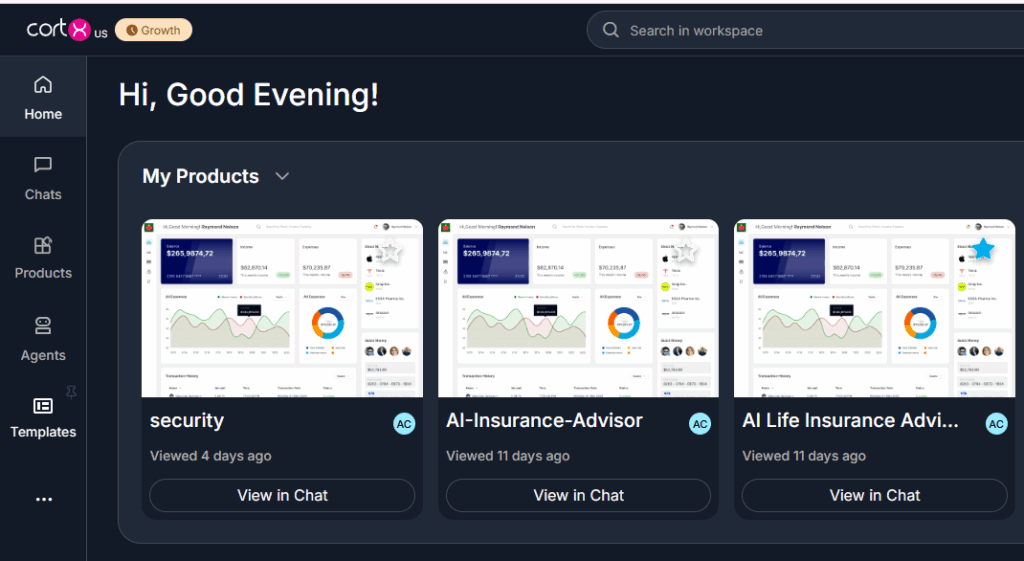Click View in Chat for AI-Insurance-Advisor
The height and width of the screenshot is (561, 1024).
(x=578, y=495)
